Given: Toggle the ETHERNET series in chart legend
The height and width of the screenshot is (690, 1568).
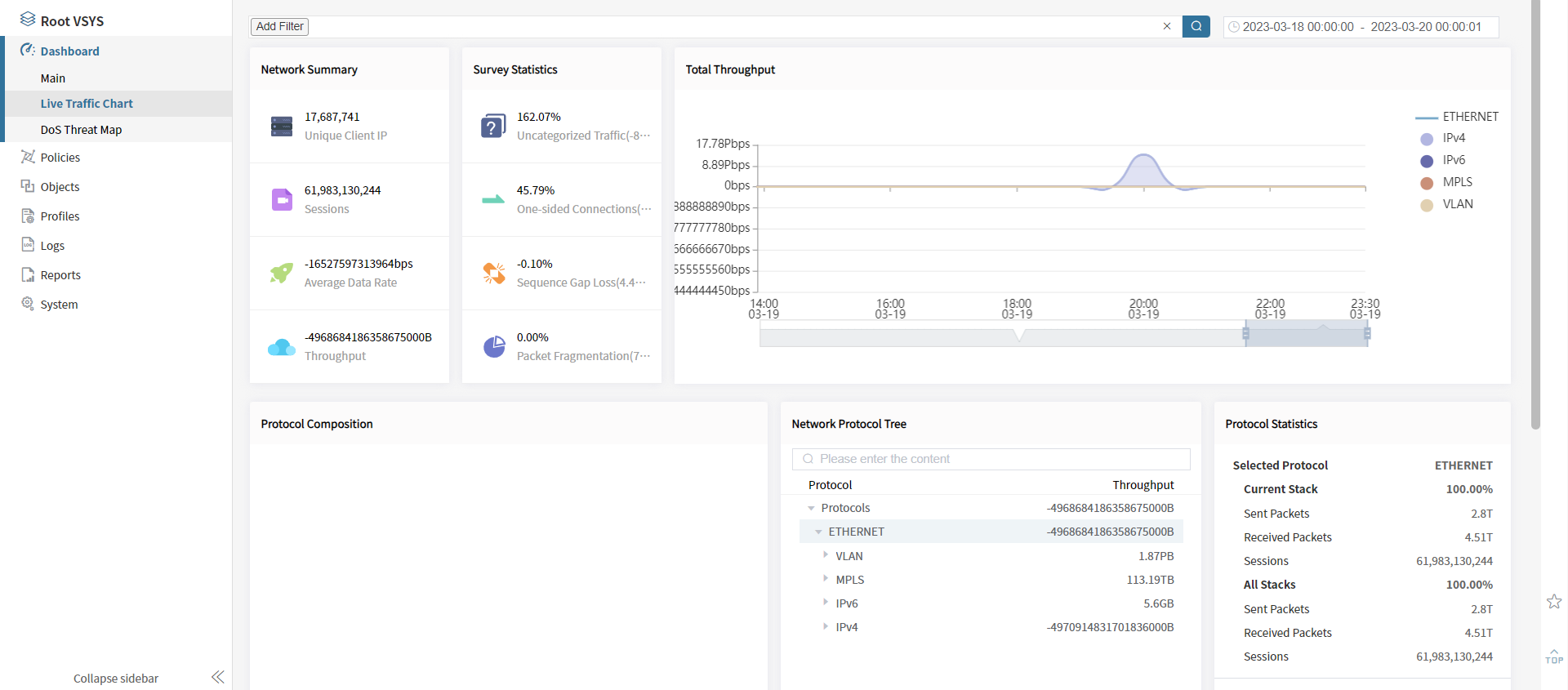Looking at the screenshot, I should pyautogui.click(x=1458, y=117).
